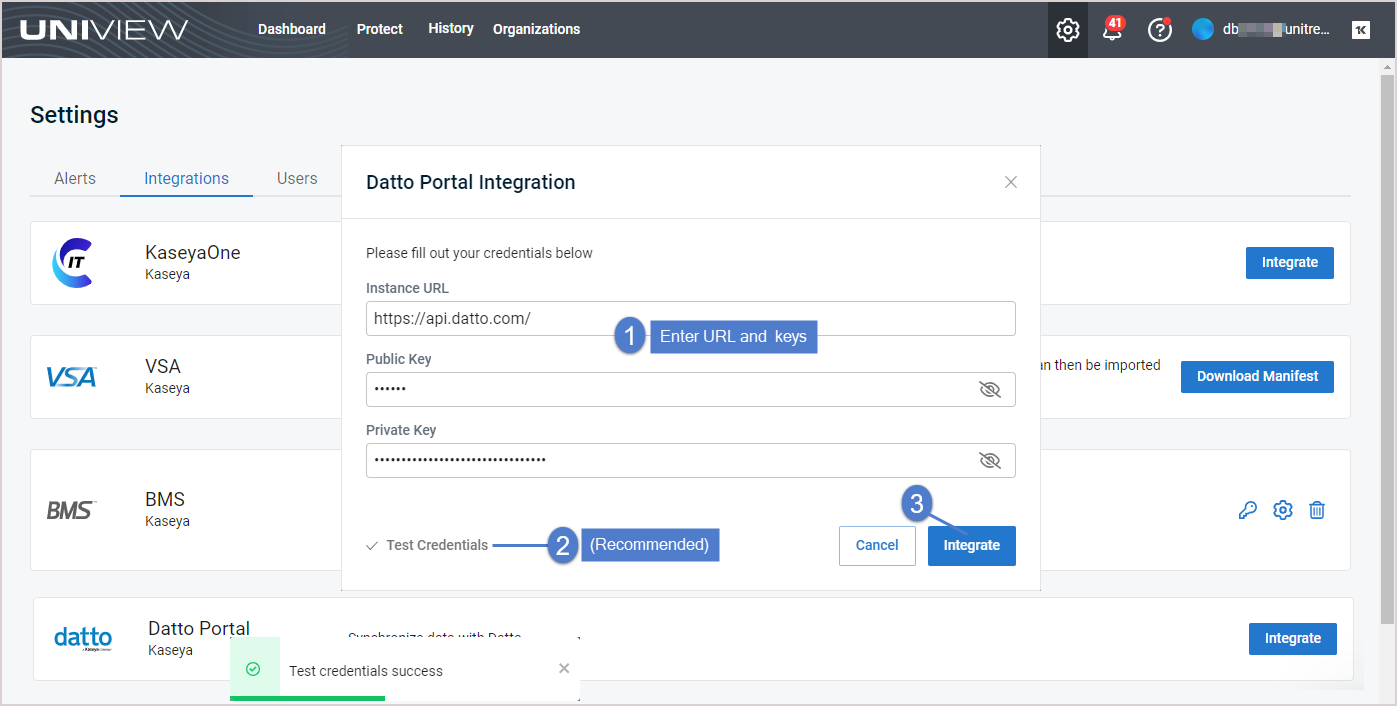The width and height of the screenshot is (1397, 706).
Task: Go to Dashboard menu
Action: (x=292, y=29)
